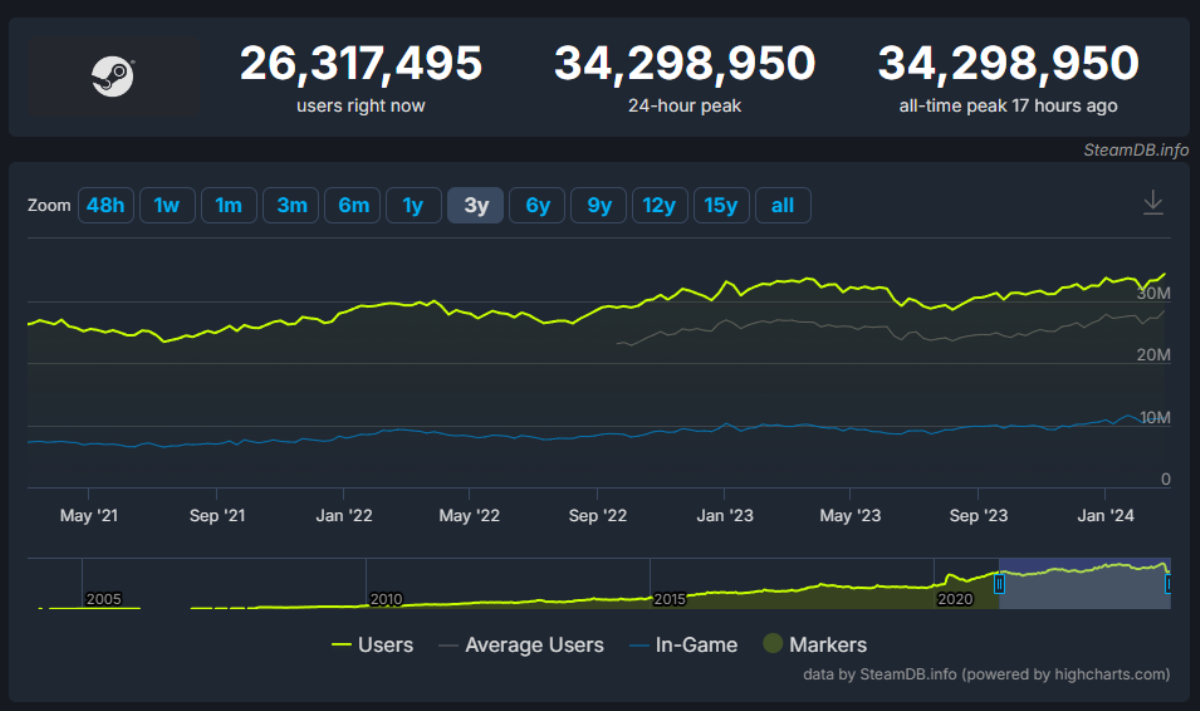The width and height of the screenshot is (1200, 711).
Task: Click the Jan '22 axis label
Action: (x=344, y=516)
